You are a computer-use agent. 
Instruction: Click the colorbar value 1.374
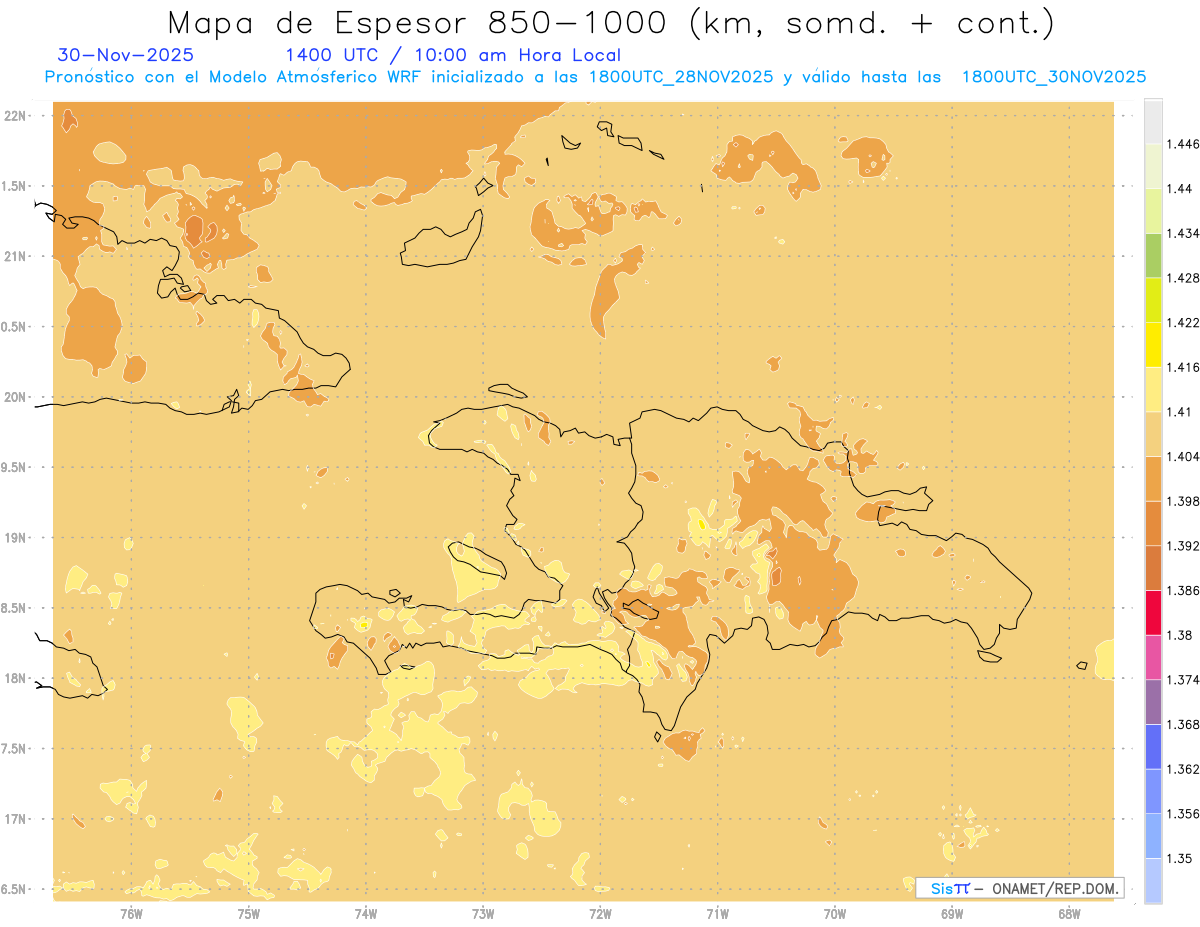pyautogui.click(x=1183, y=680)
